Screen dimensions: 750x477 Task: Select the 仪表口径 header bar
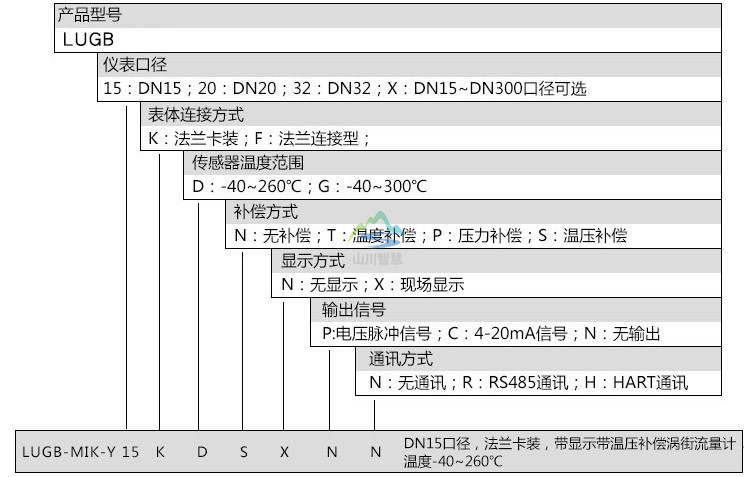click(410, 65)
